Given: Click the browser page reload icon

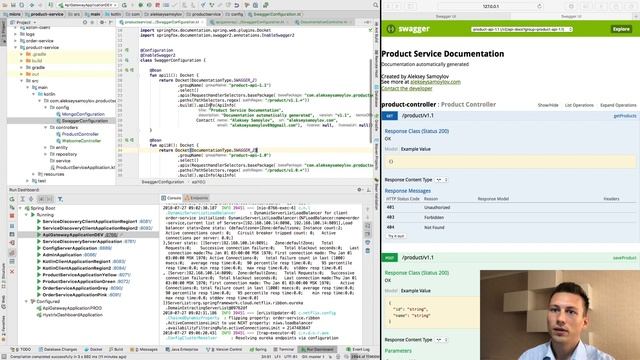Looking at the screenshot, I should [539, 6].
